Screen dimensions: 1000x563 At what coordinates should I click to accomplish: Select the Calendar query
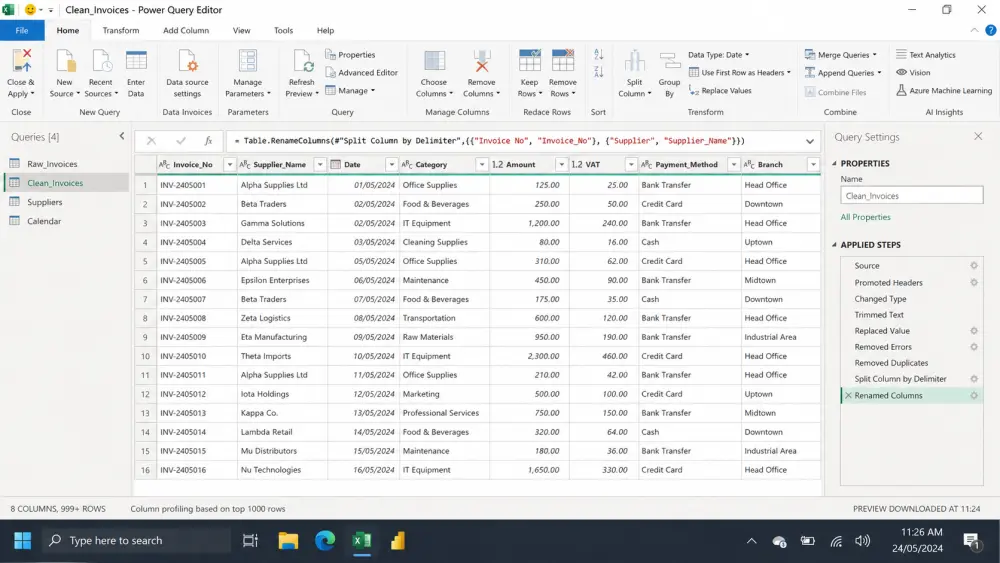[x=66, y=221]
